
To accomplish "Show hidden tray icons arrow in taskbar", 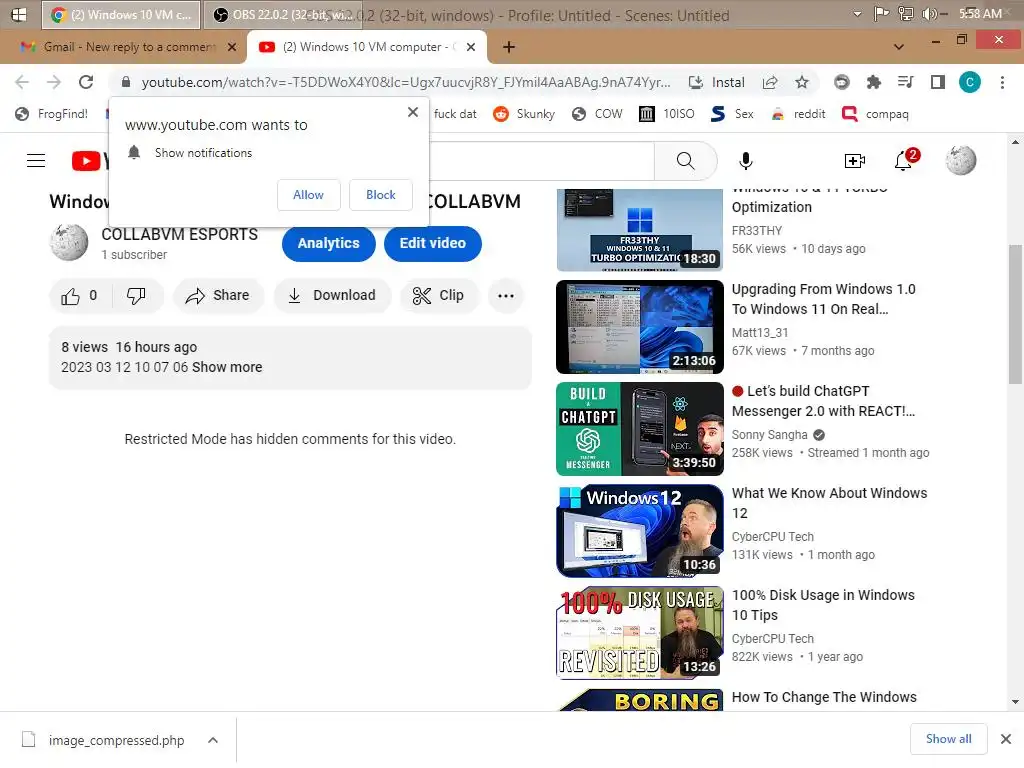I will 857,14.
